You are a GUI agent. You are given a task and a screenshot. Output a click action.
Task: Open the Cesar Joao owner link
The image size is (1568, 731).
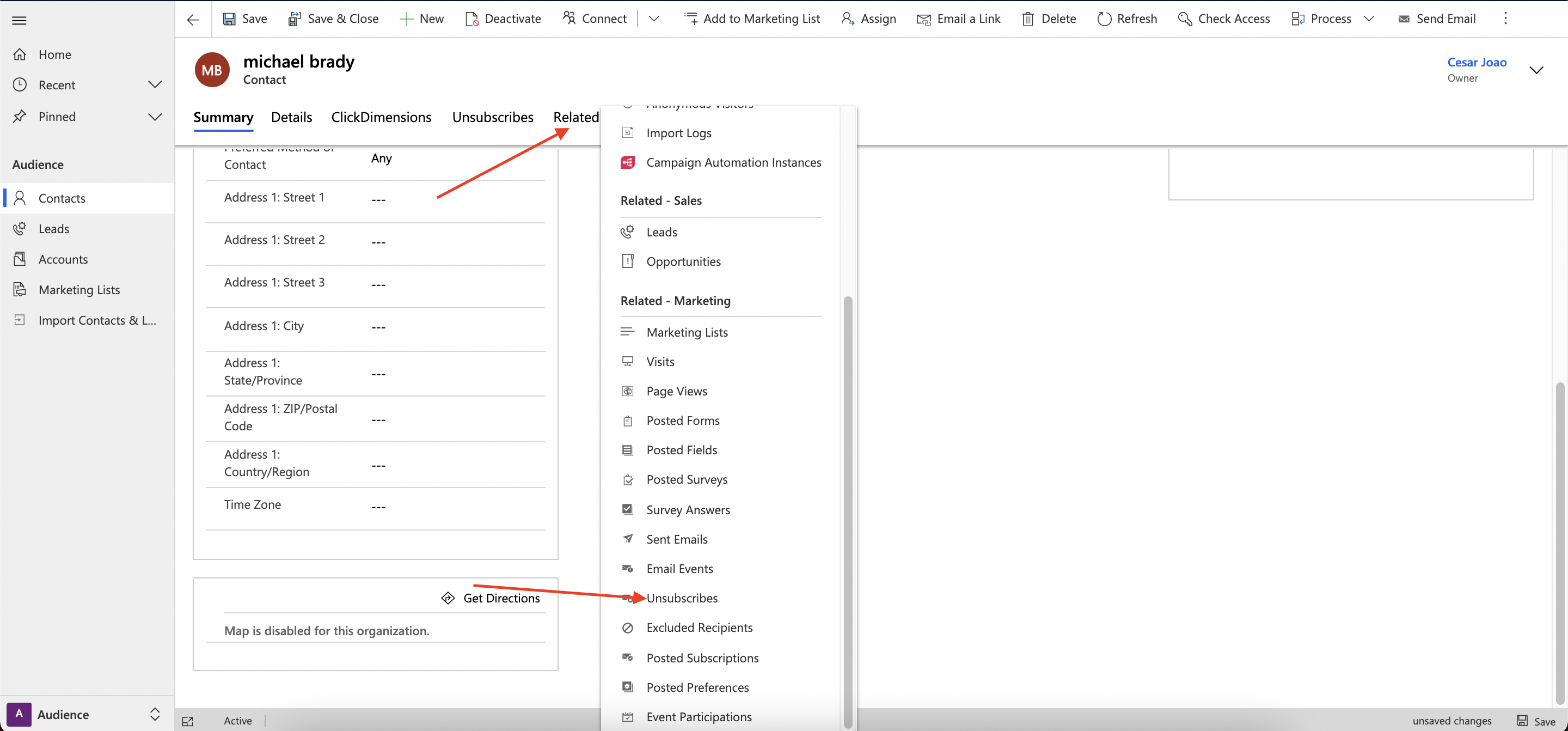[x=1477, y=62]
